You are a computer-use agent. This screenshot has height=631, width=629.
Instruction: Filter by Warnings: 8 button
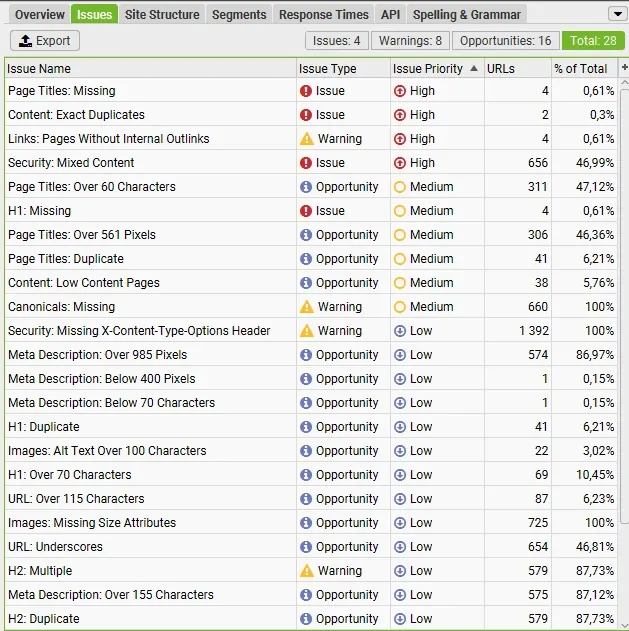[x=410, y=41]
